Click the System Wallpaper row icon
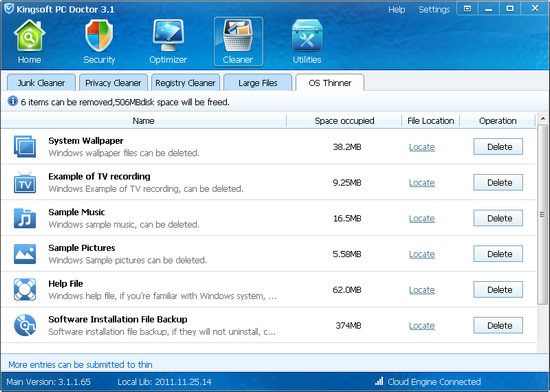 pyautogui.click(x=25, y=146)
